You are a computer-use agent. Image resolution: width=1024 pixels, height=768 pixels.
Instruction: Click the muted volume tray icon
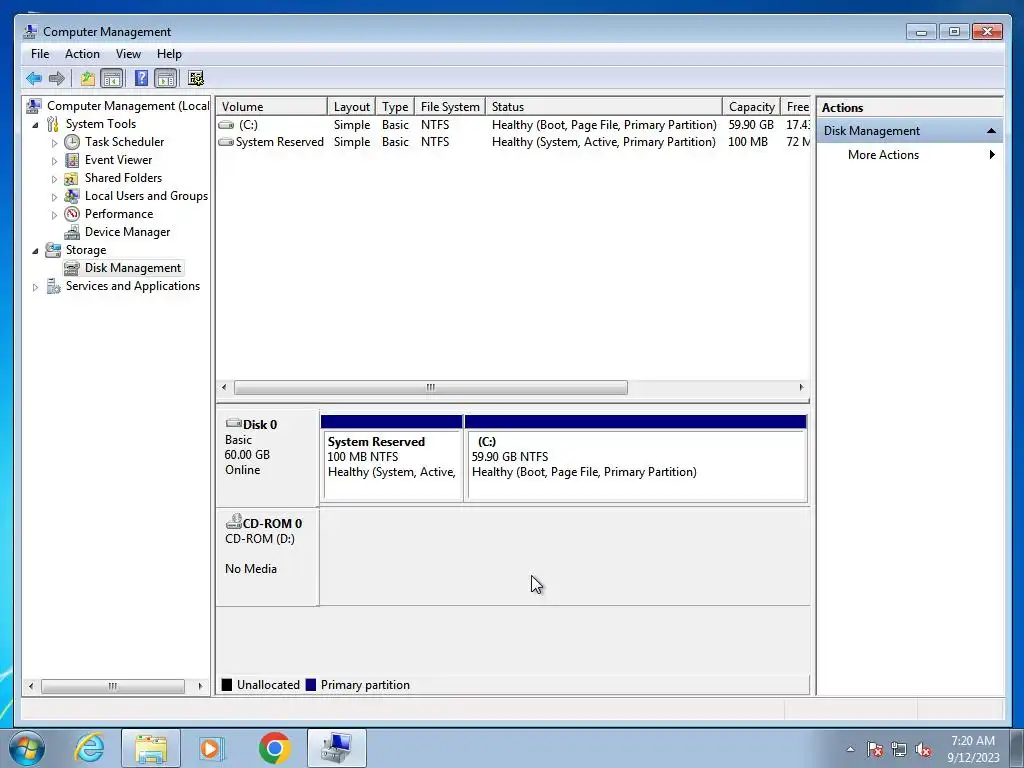coord(923,750)
